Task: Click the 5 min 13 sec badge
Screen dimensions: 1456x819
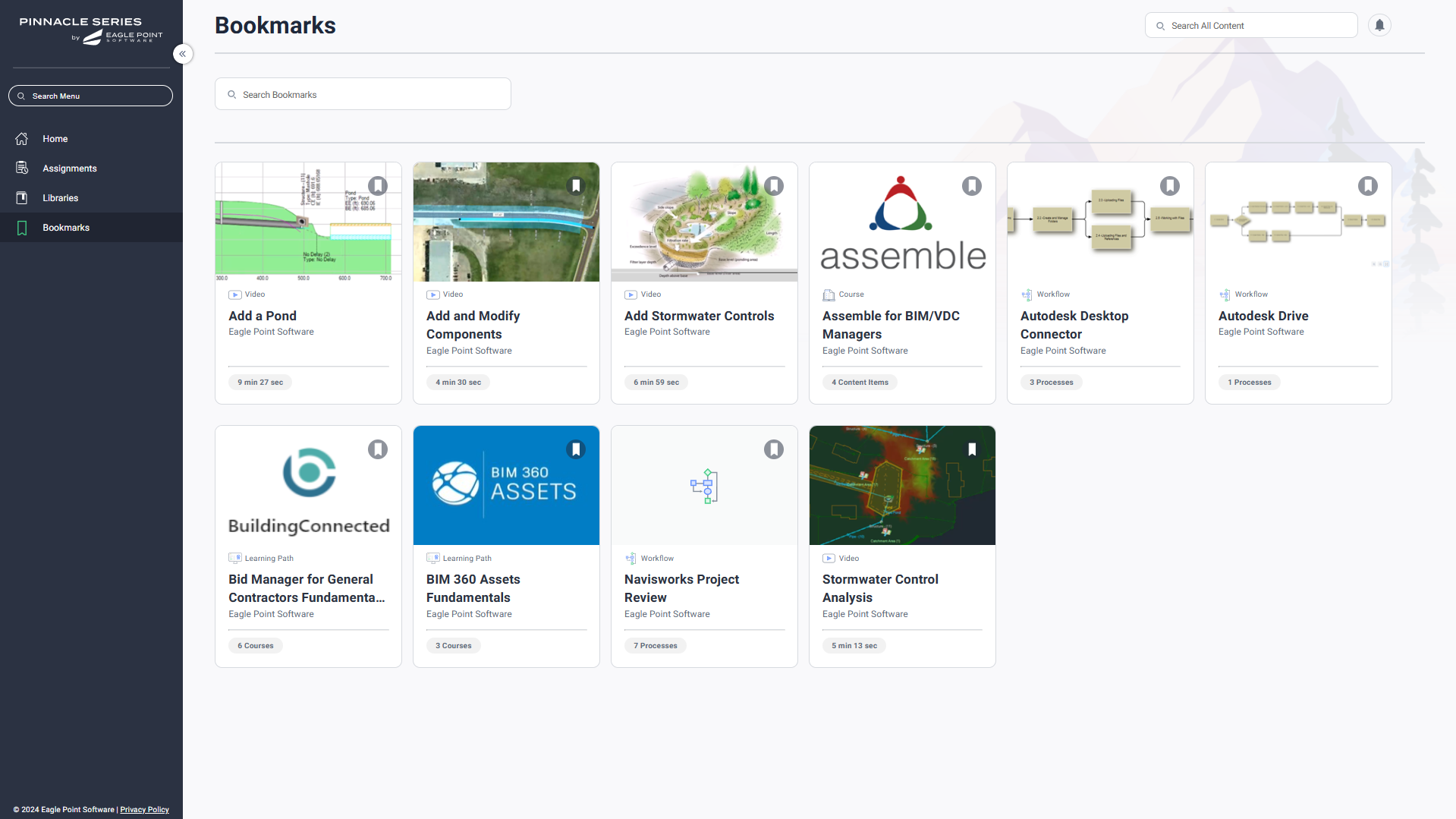Action: (x=854, y=646)
